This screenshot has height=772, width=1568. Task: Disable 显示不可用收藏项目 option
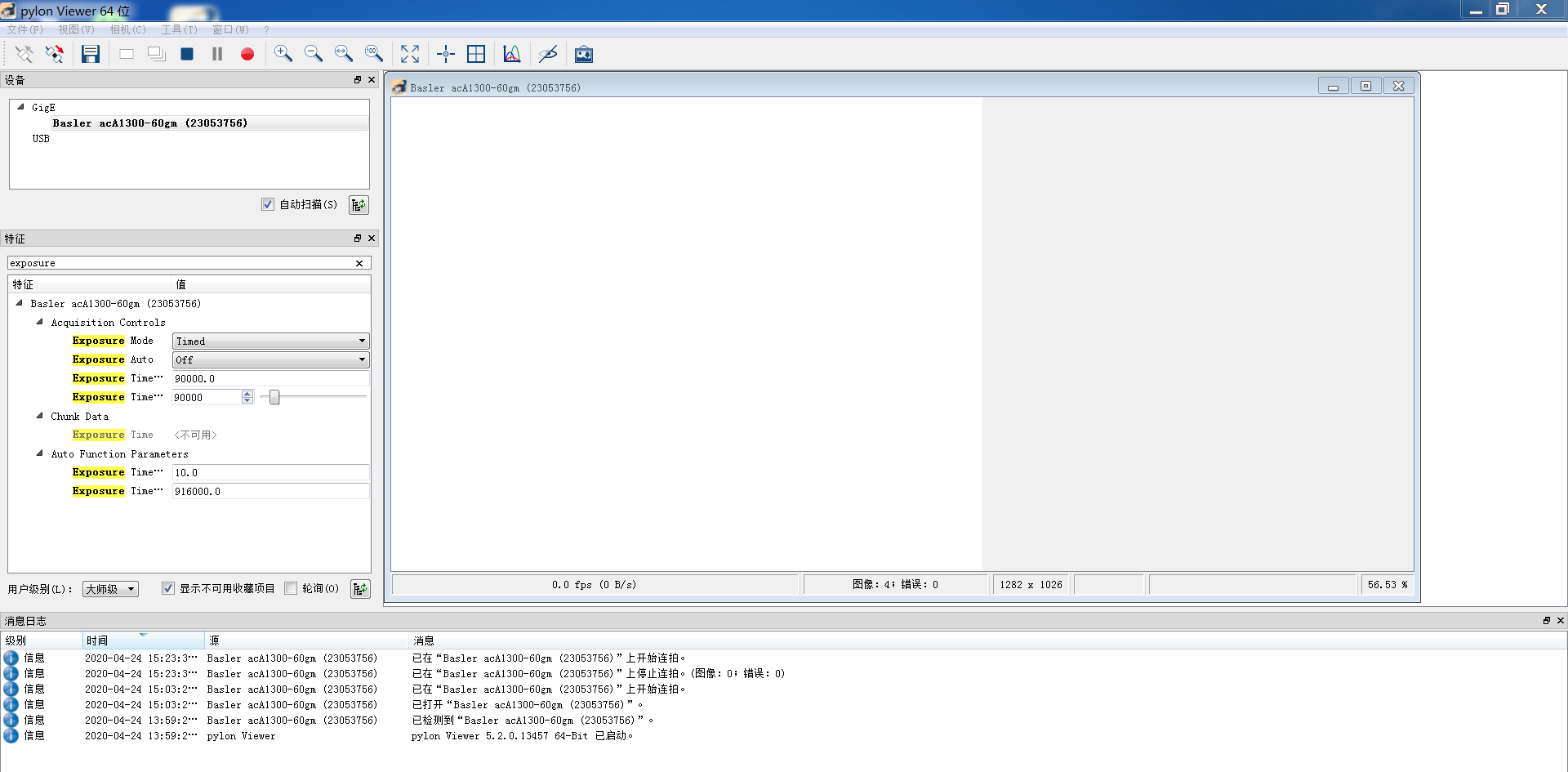pos(167,588)
